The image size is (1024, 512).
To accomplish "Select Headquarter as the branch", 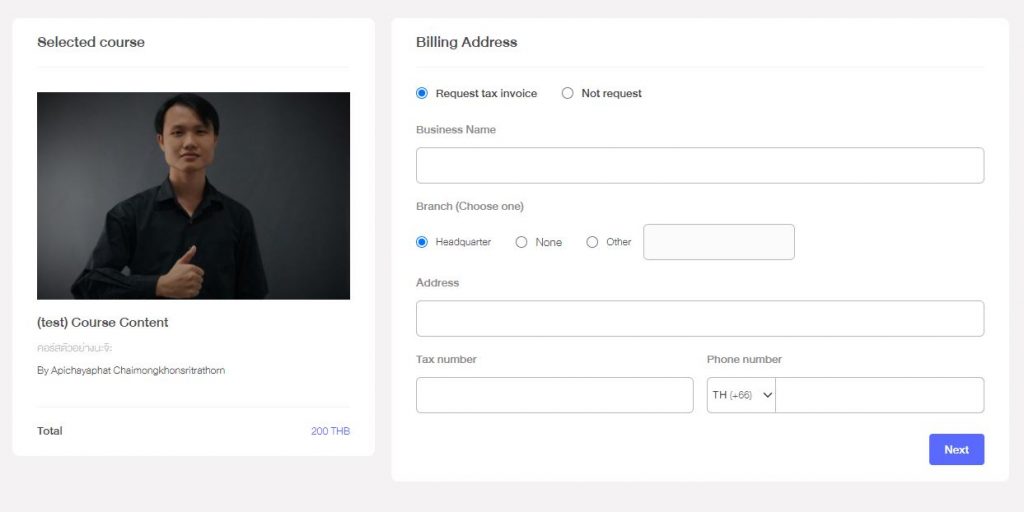I will 422,242.
